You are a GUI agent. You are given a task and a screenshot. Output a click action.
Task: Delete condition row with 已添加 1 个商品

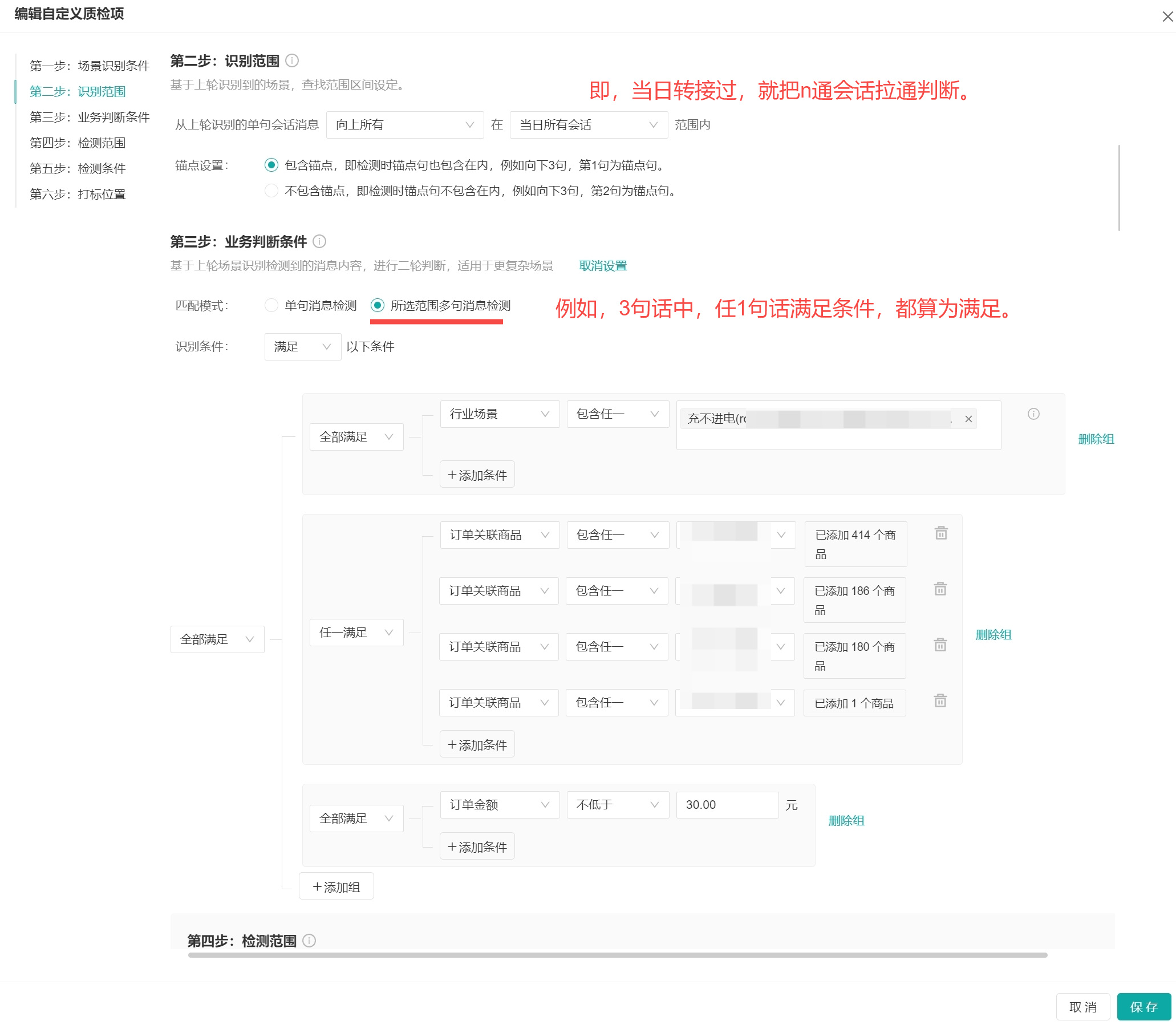940,700
